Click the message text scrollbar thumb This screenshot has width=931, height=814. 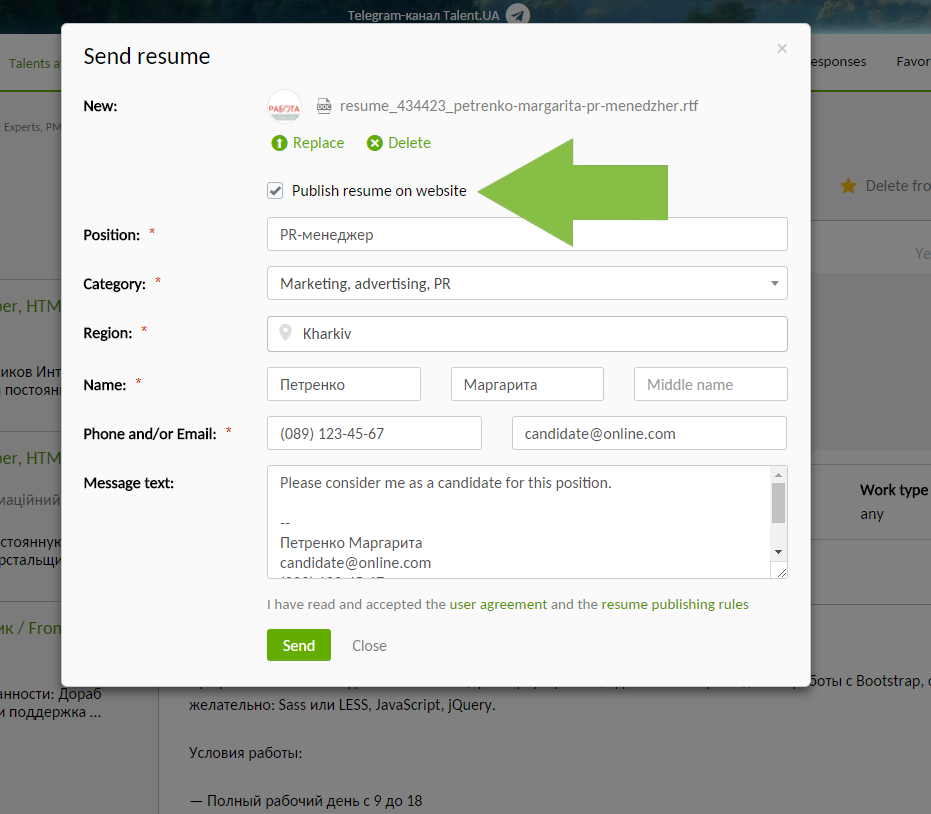[x=778, y=503]
